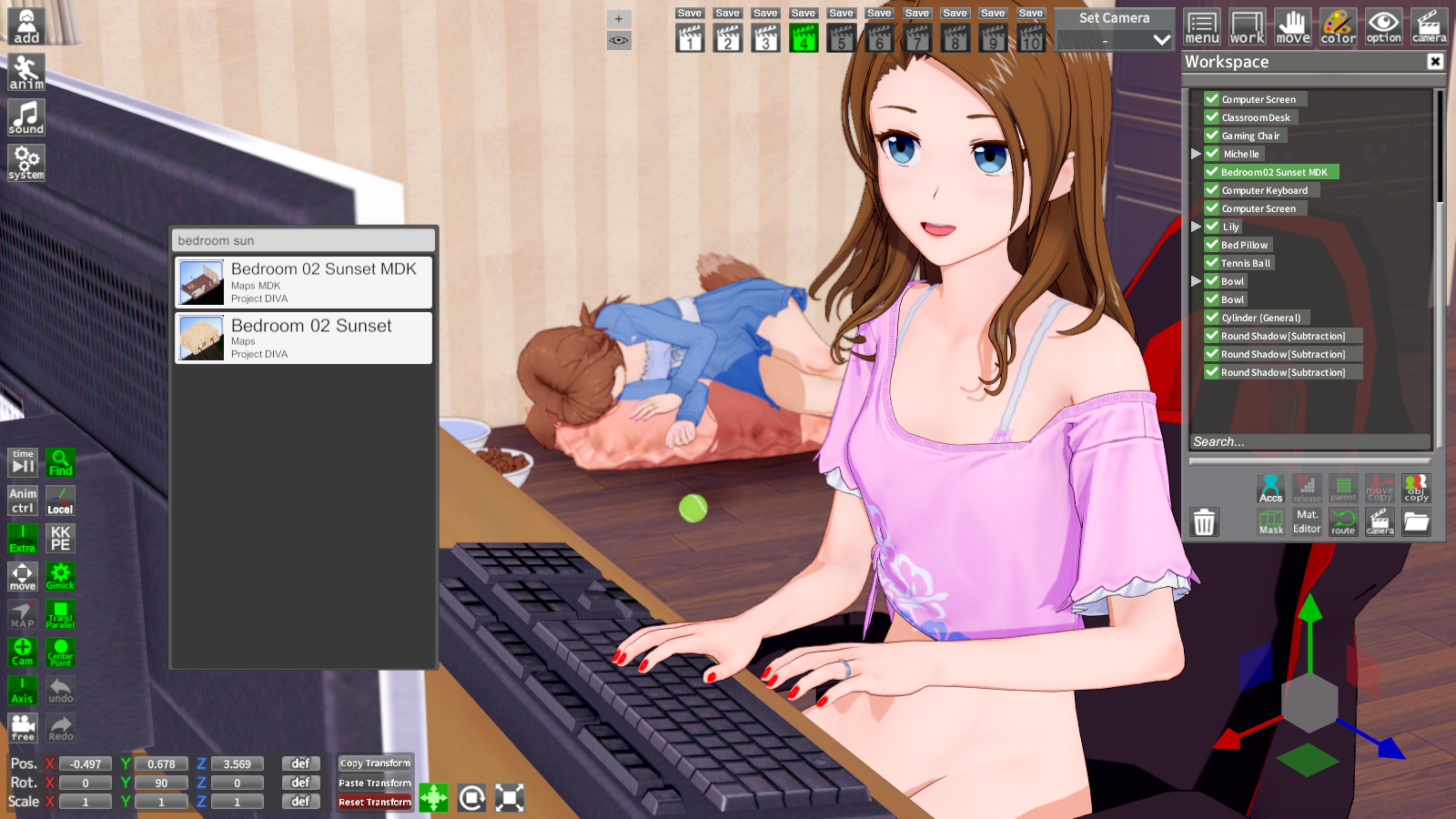
Task: Click the free camera icon
Action: (x=23, y=727)
